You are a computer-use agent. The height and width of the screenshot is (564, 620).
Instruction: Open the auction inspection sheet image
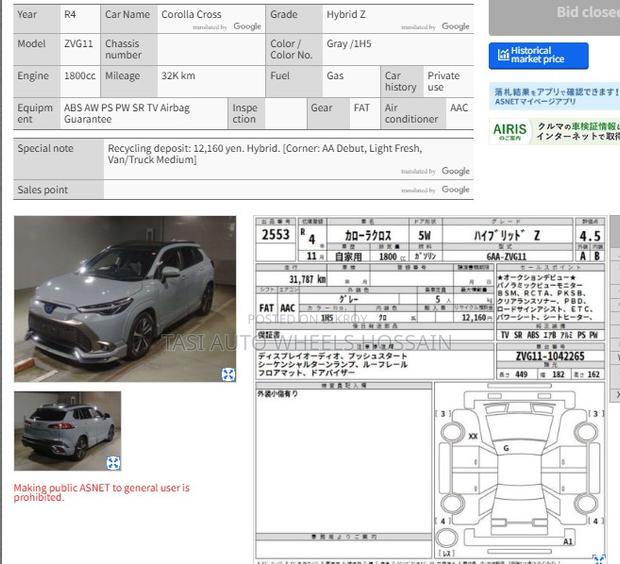click(430, 390)
